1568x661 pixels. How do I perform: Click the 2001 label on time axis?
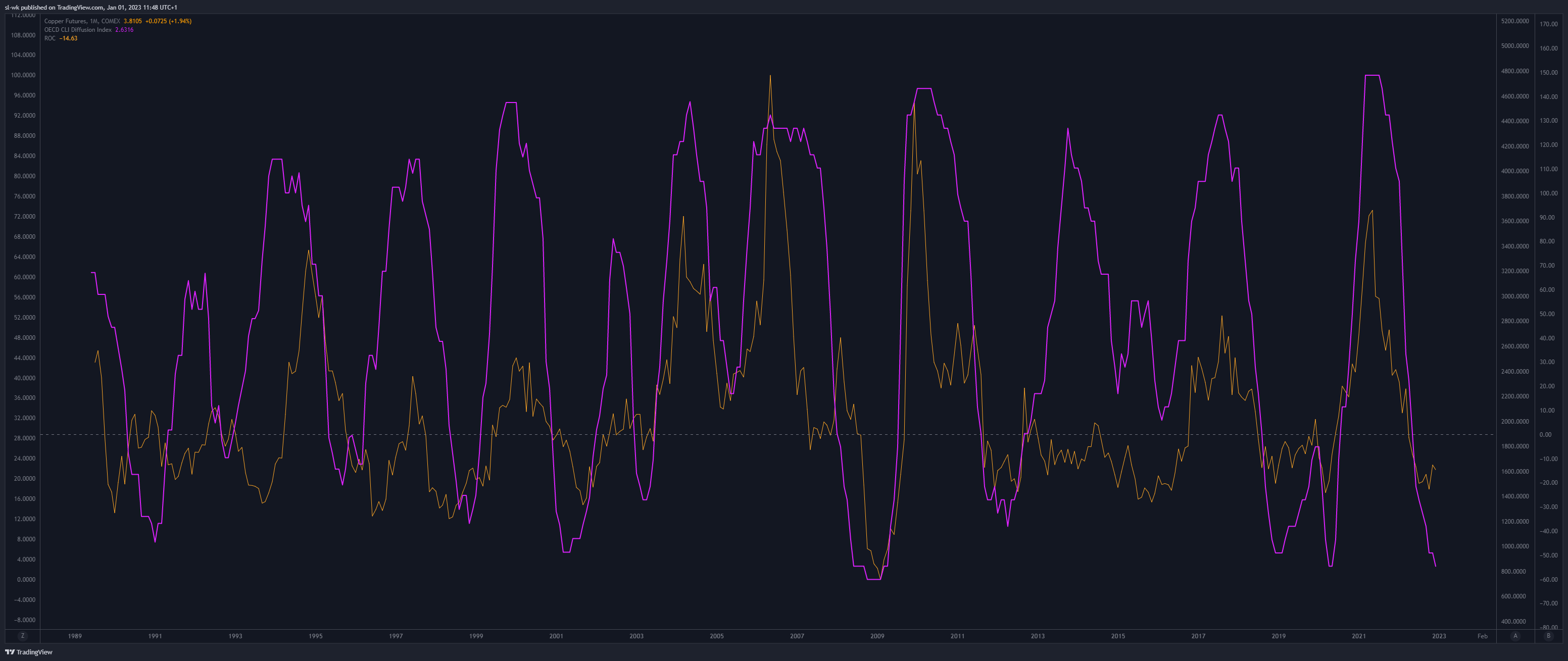tap(556, 636)
